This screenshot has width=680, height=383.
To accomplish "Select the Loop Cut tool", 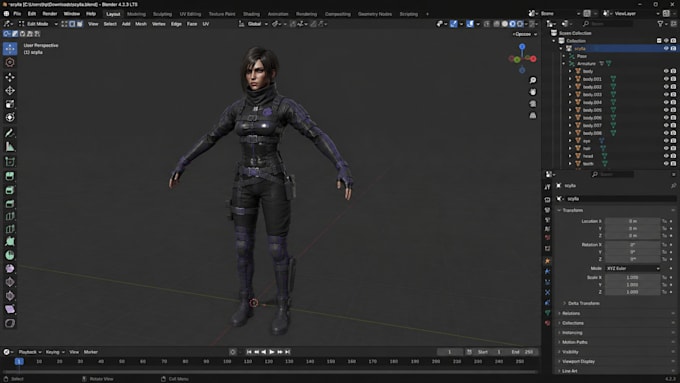I will 10,216.
